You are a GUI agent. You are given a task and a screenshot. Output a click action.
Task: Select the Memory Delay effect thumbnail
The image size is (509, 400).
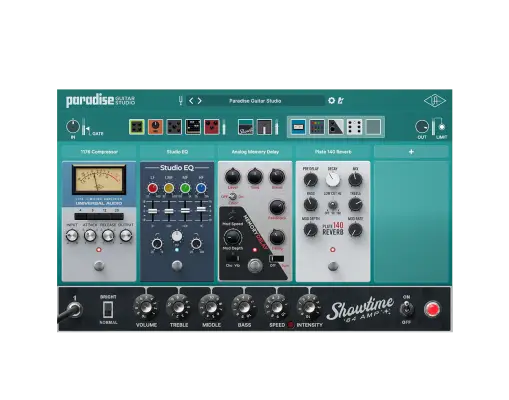335,127
